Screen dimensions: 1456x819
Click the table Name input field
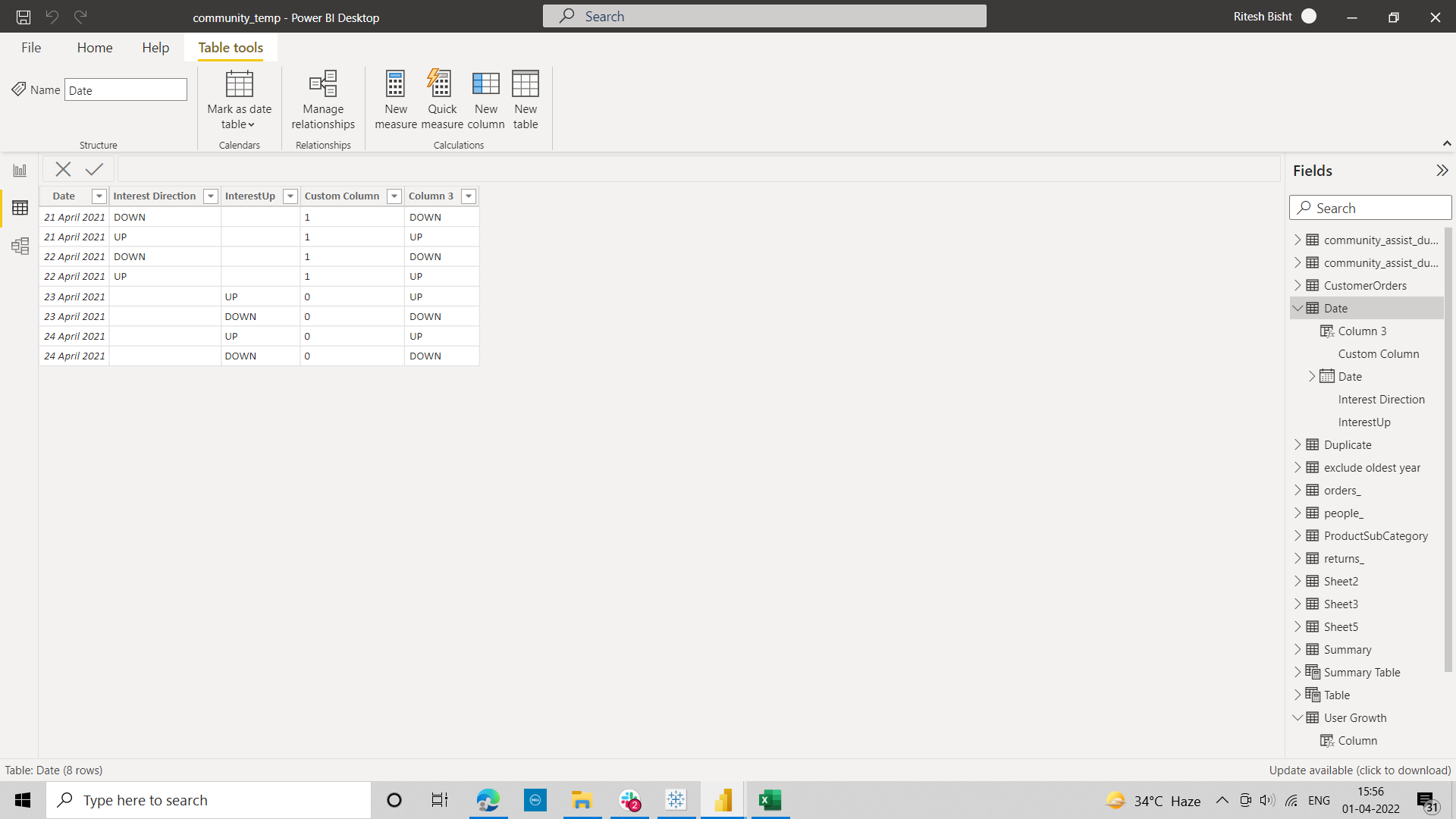click(x=126, y=90)
